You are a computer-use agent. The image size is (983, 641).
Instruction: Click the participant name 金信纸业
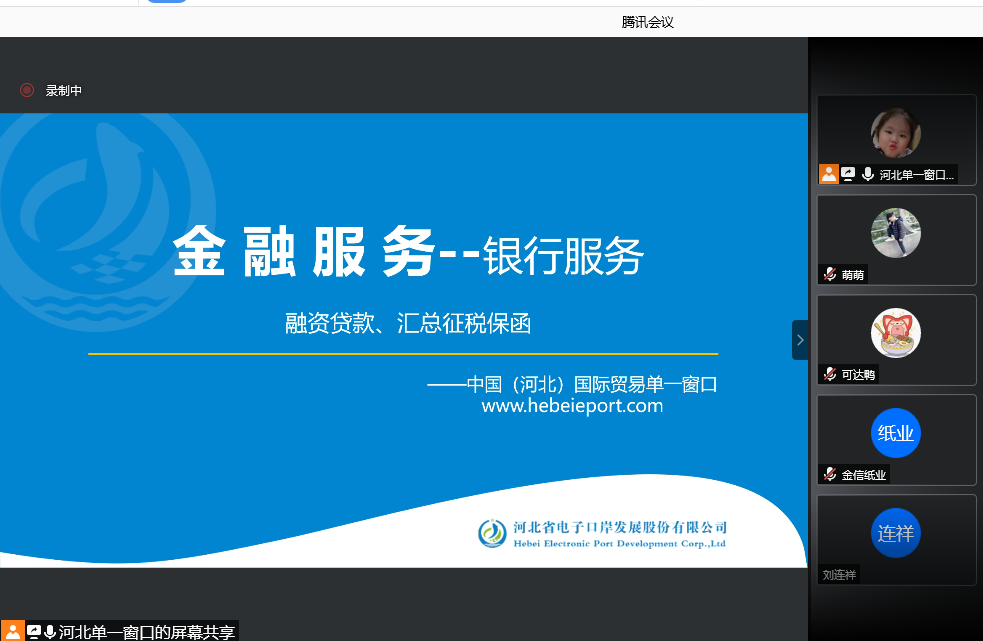(x=864, y=475)
